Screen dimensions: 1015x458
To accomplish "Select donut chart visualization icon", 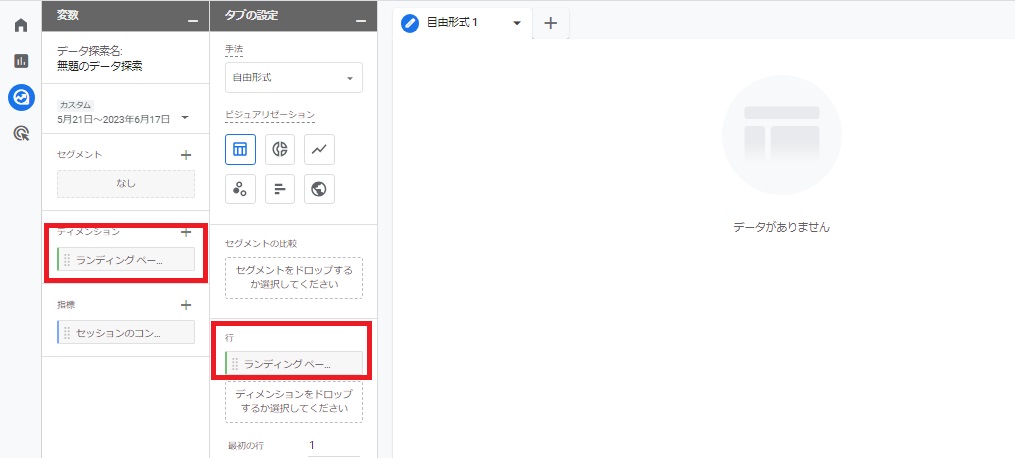I will (280, 149).
